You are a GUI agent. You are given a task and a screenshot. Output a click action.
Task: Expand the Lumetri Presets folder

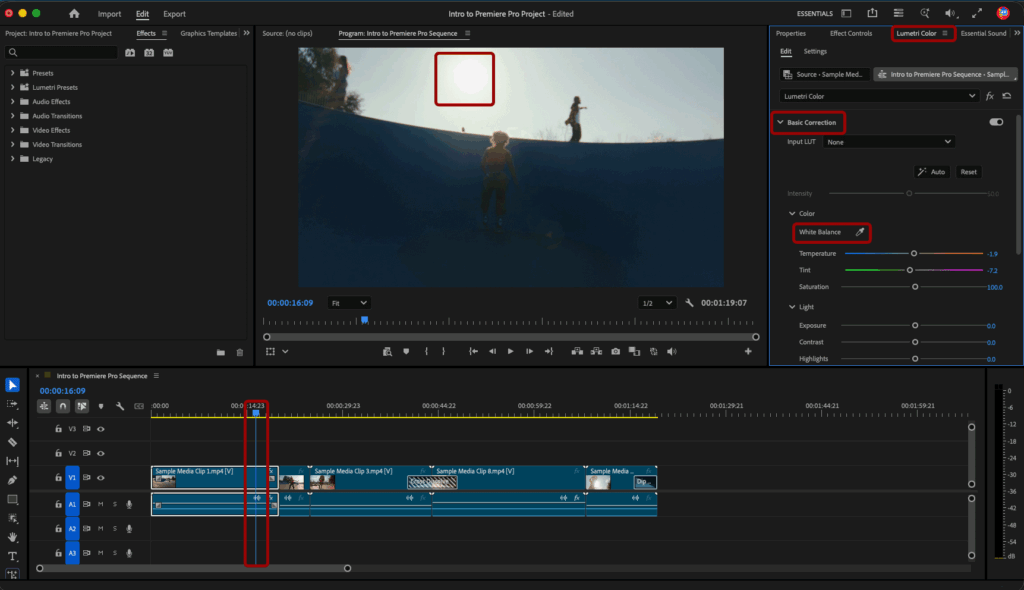coord(12,88)
